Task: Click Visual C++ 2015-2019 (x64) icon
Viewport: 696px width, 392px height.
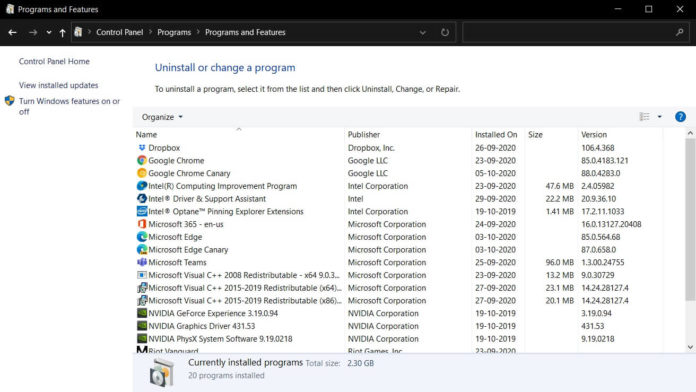Action: click(x=142, y=288)
